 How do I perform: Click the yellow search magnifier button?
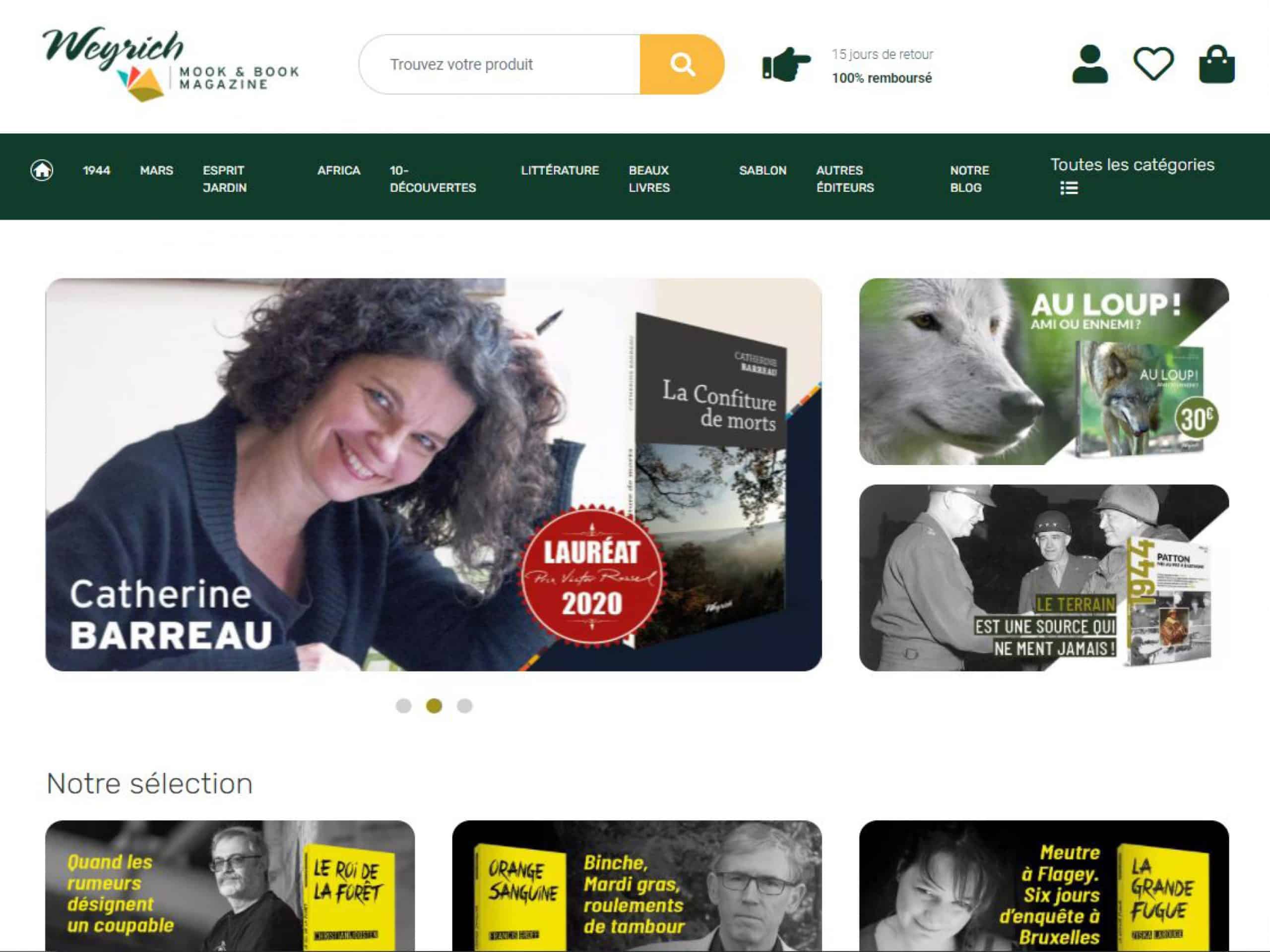[682, 64]
